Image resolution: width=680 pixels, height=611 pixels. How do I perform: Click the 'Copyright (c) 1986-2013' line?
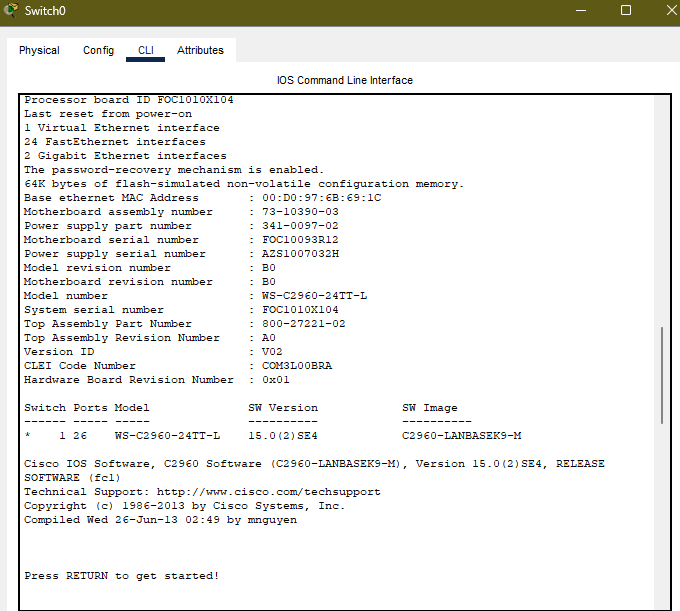[x=184, y=506]
